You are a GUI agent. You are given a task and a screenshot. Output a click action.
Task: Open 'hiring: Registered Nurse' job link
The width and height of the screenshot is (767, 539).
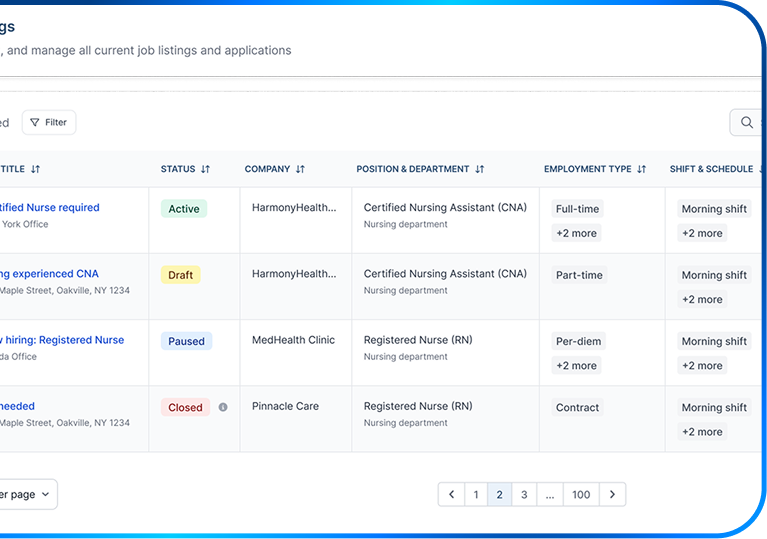[x=62, y=340]
